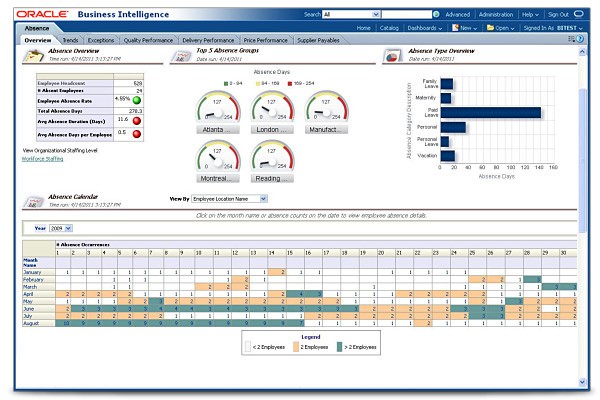Click the April month name
This screenshot has width=600, height=400.
click(x=28, y=294)
